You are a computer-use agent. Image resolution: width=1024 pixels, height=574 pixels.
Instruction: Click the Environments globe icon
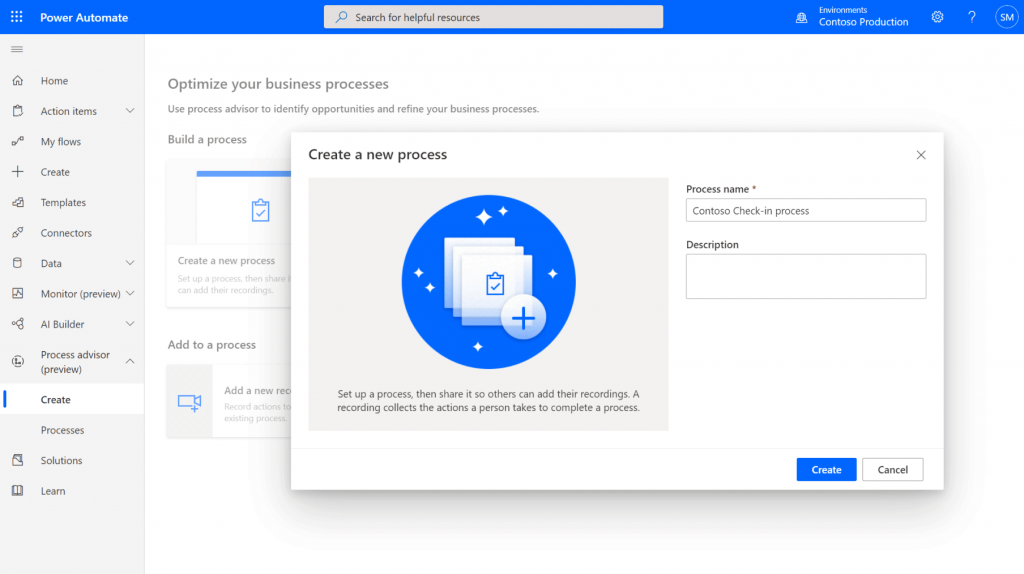801,18
